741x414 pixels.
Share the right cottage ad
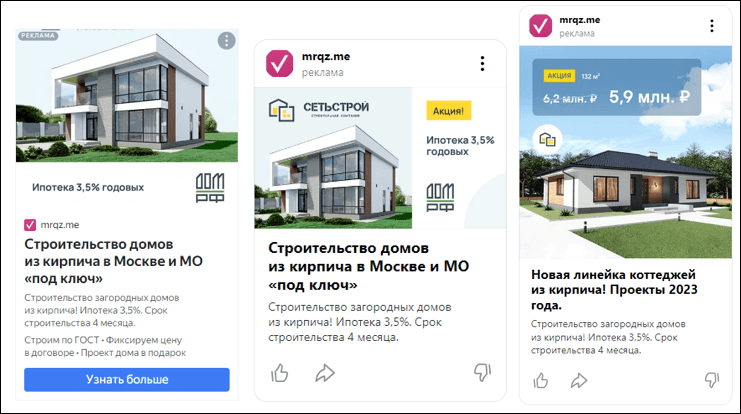pyautogui.click(x=578, y=380)
